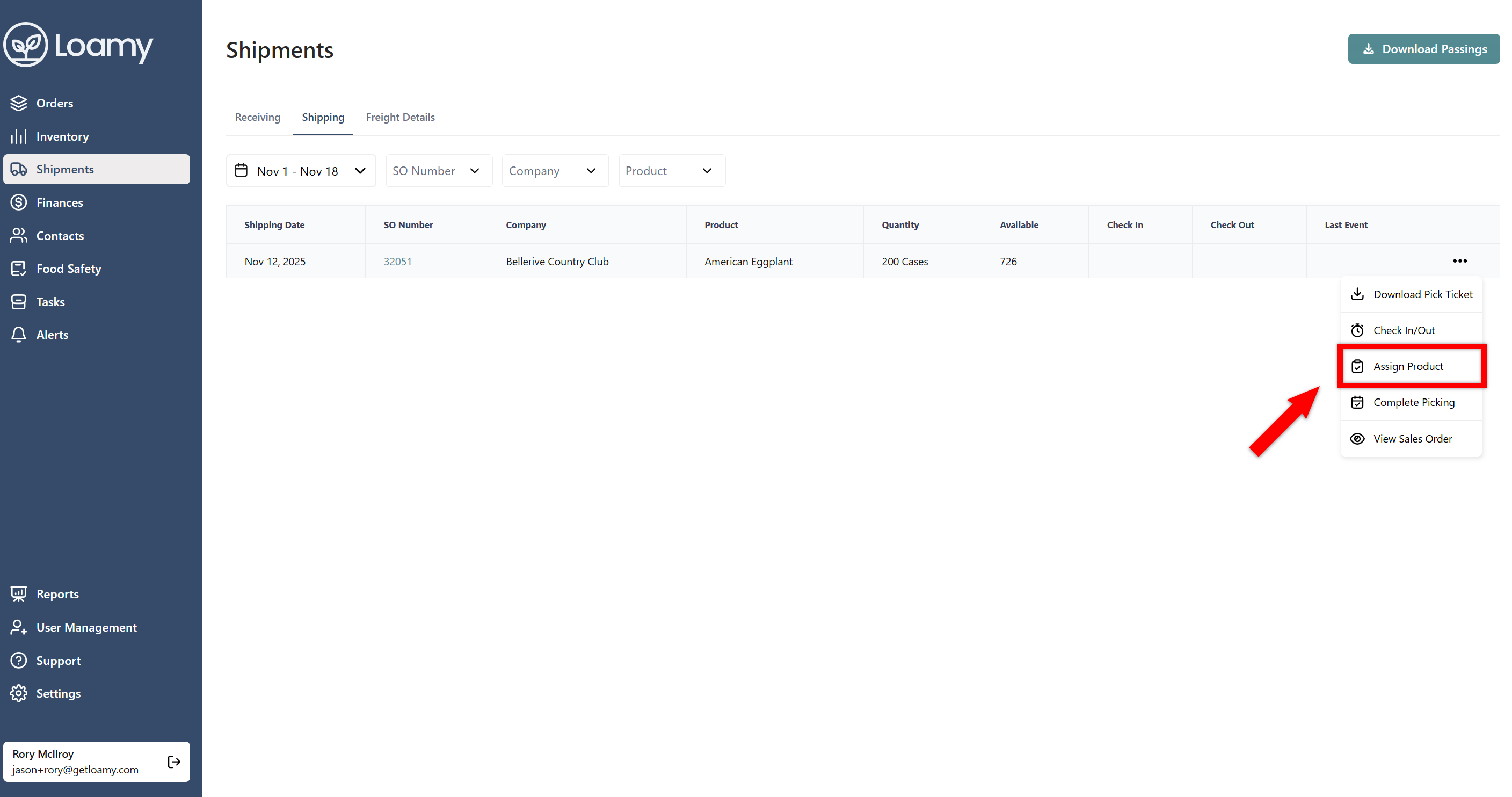Open the Product filter dropdown

[671, 171]
